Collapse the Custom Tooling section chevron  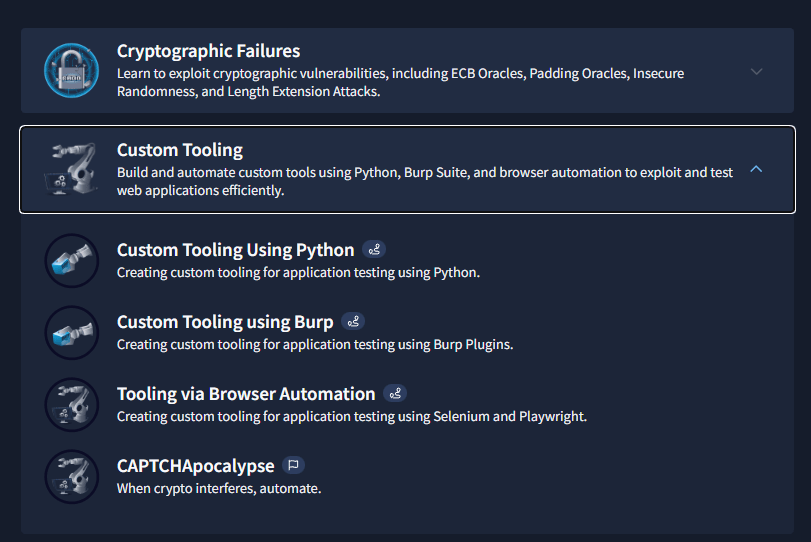(x=756, y=169)
